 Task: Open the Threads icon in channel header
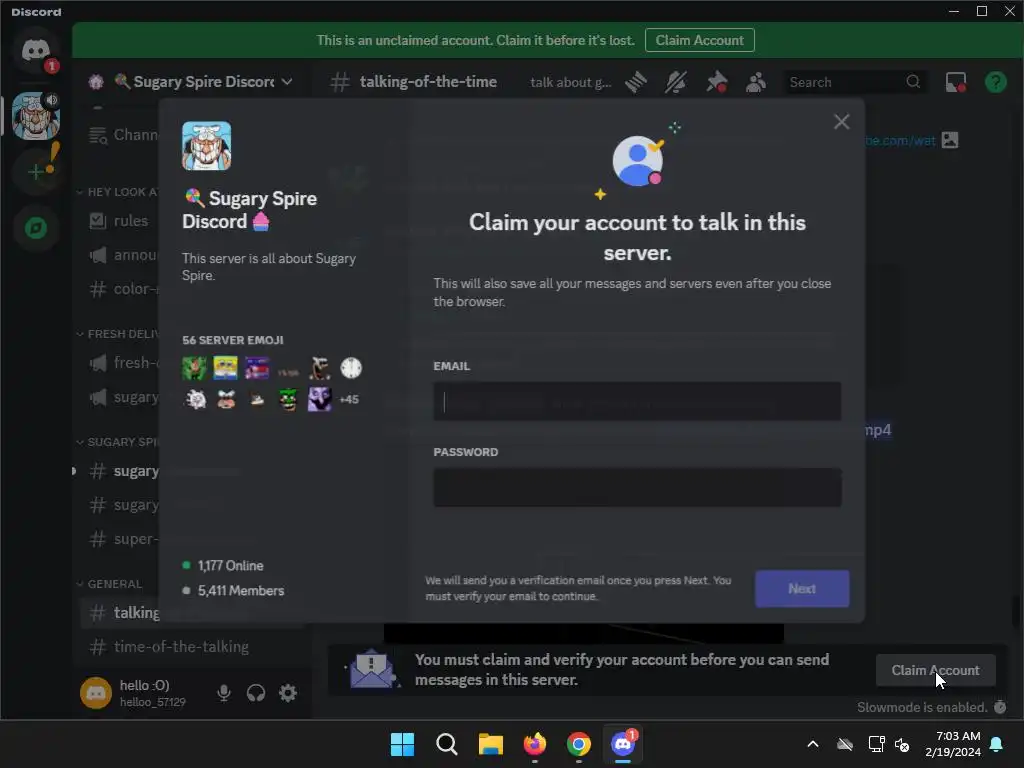coord(635,82)
